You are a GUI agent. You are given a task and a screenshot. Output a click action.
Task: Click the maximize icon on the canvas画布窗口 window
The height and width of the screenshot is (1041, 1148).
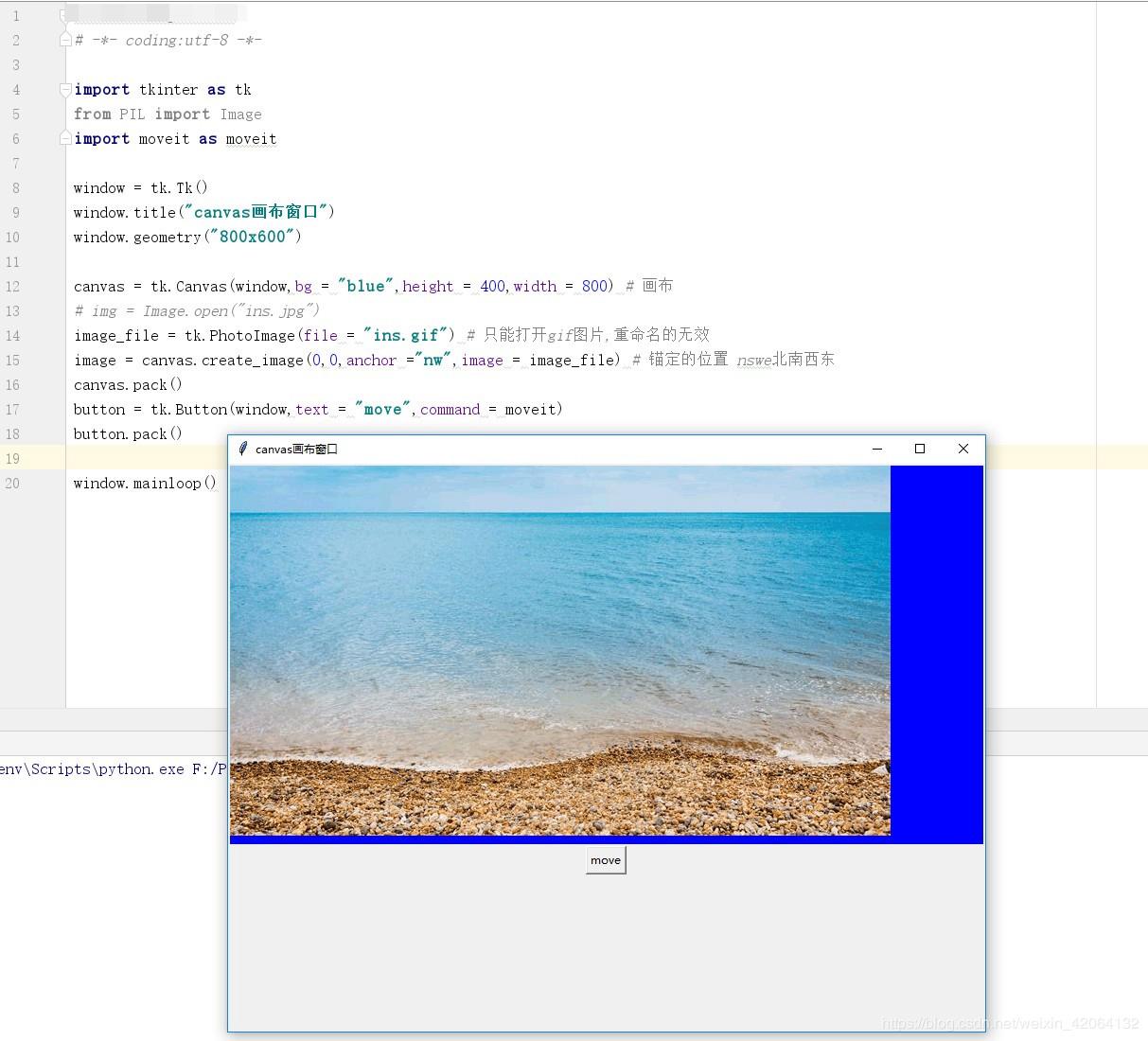pyautogui.click(x=919, y=449)
